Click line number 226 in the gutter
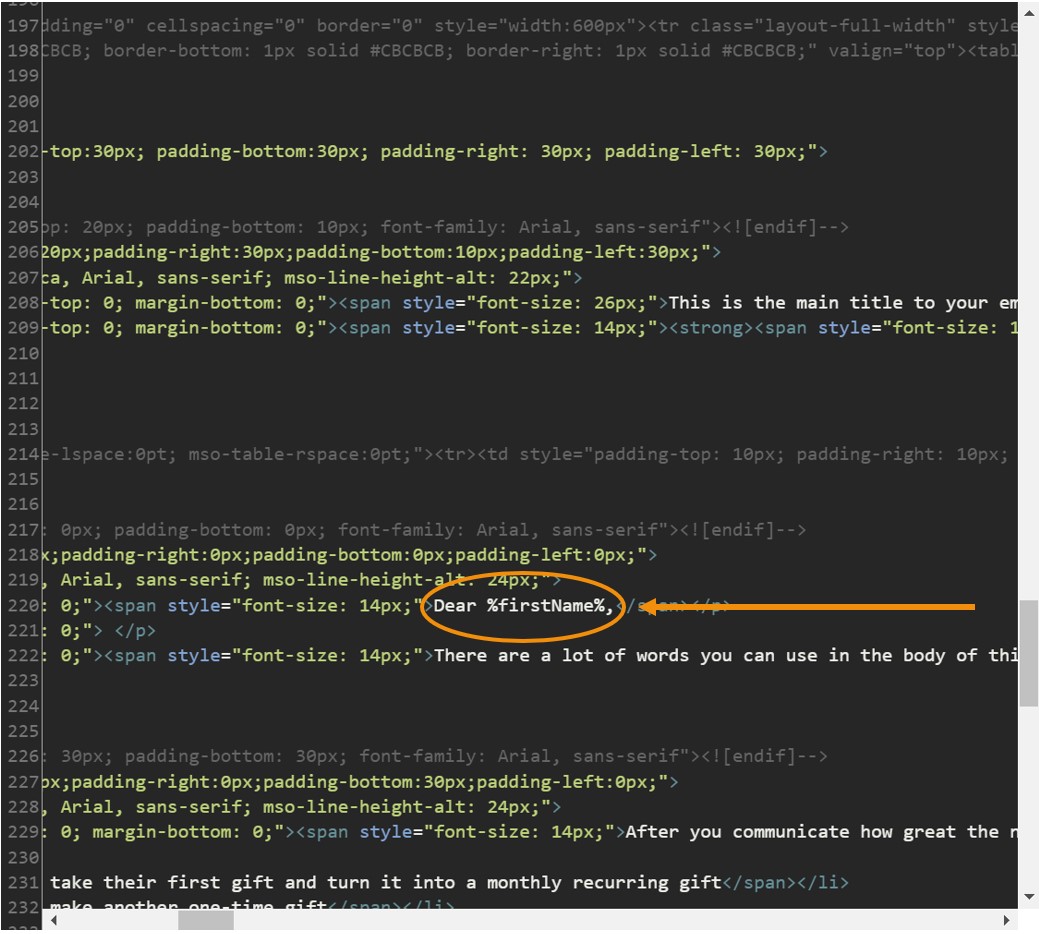Image resolution: width=1039 pixels, height=934 pixels. tap(23, 756)
